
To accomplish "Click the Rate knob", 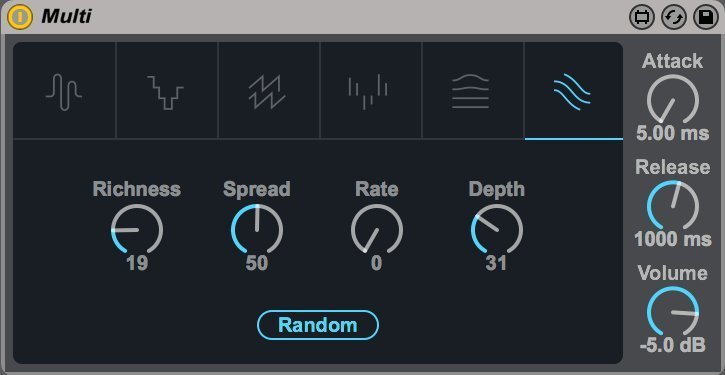I will coord(377,230).
